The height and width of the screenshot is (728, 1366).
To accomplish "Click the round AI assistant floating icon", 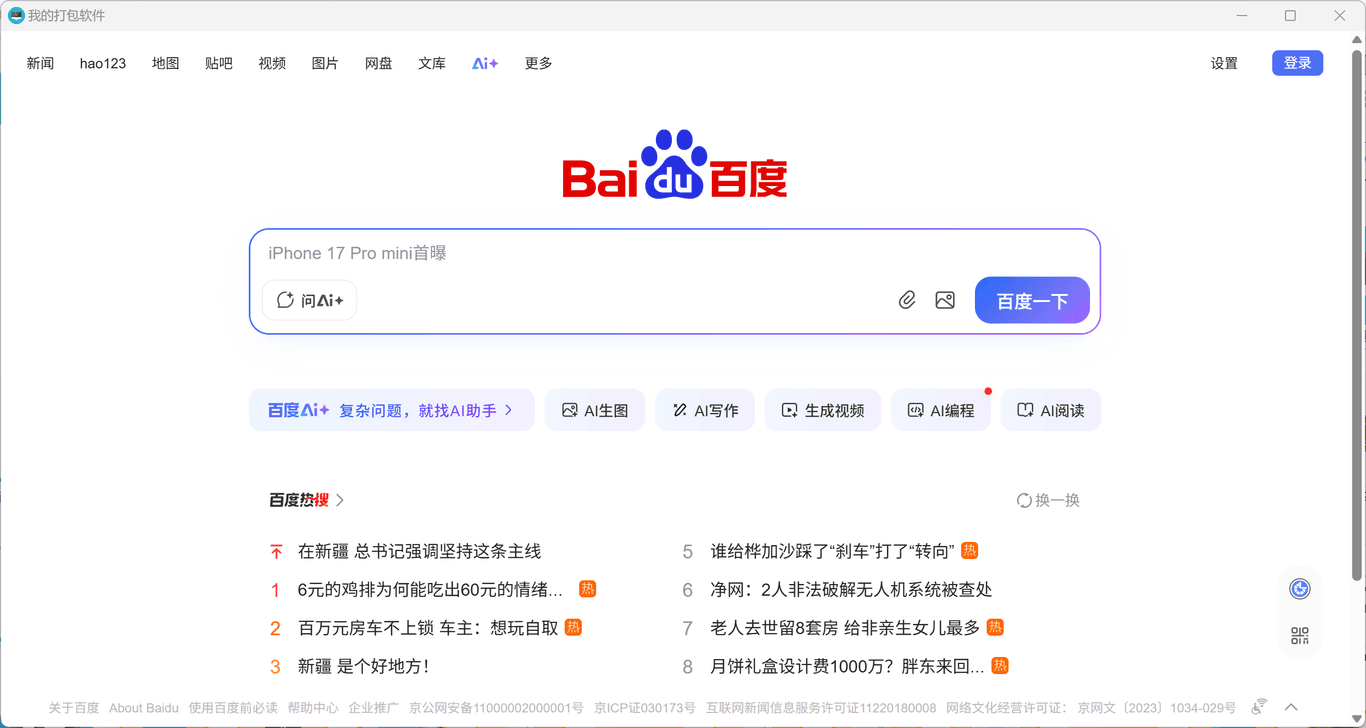I will coord(1299,589).
